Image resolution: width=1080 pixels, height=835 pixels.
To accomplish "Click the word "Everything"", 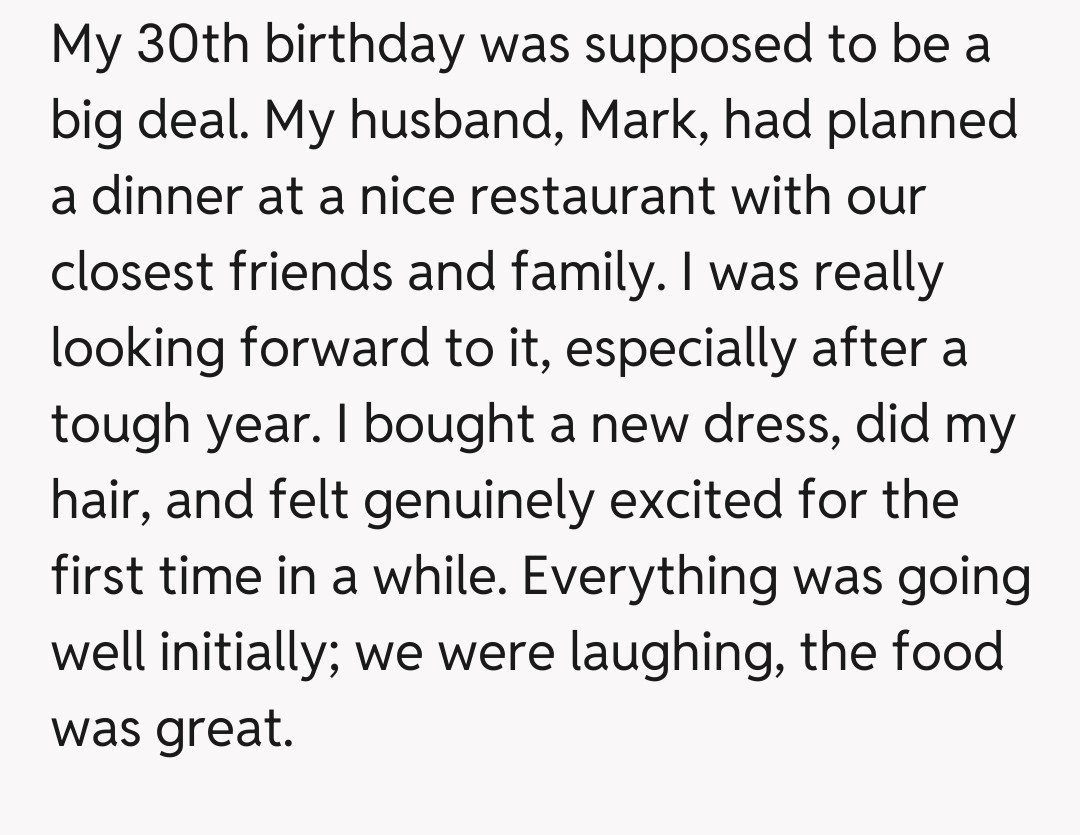I will point(638,578).
